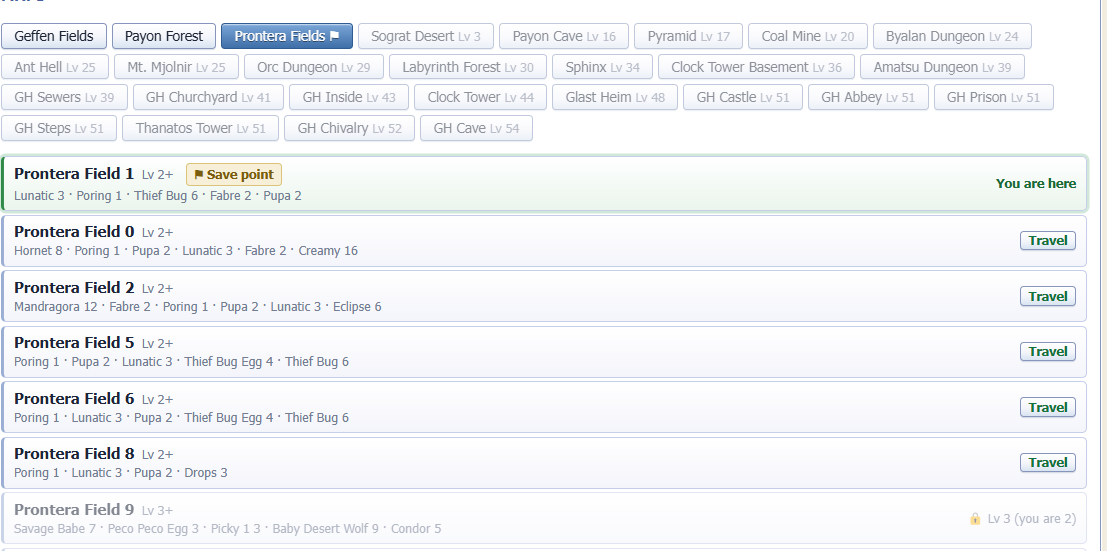1107x551 pixels.
Task: Click 'Lv 3 (you are 2)' requirement text
Action: (1031, 519)
